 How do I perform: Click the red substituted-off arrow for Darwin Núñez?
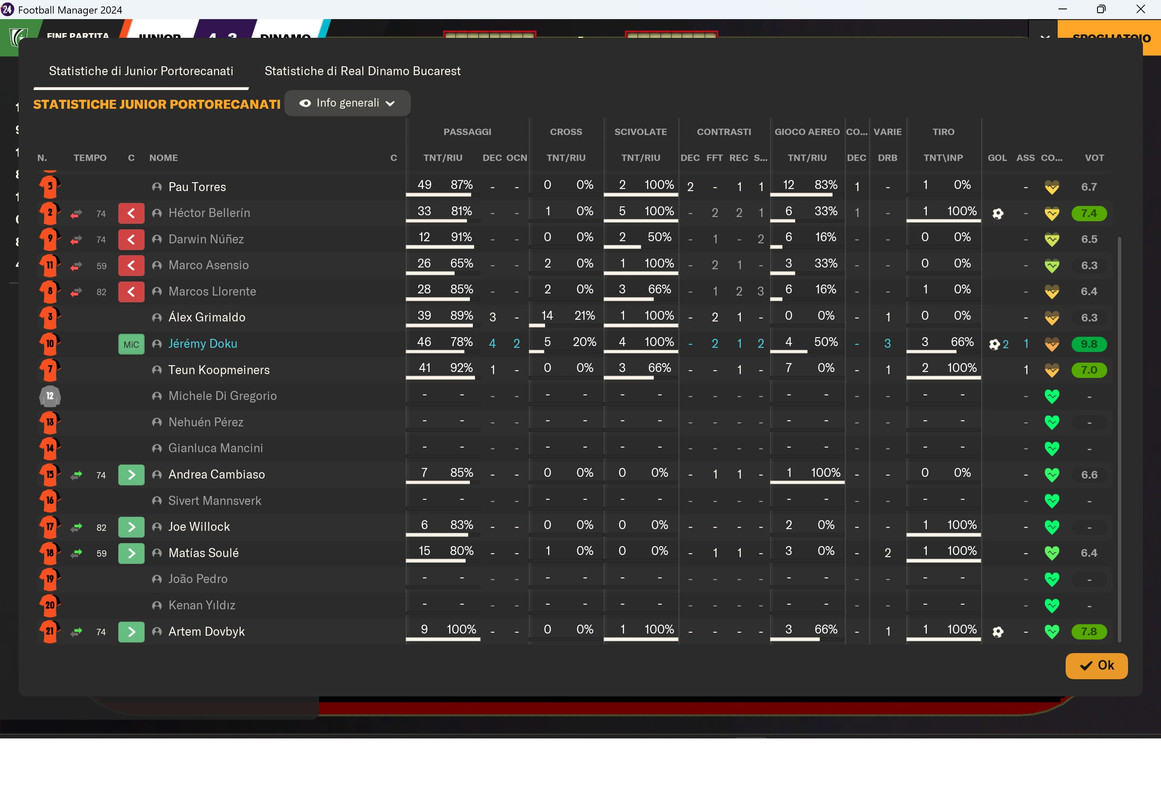pos(131,239)
